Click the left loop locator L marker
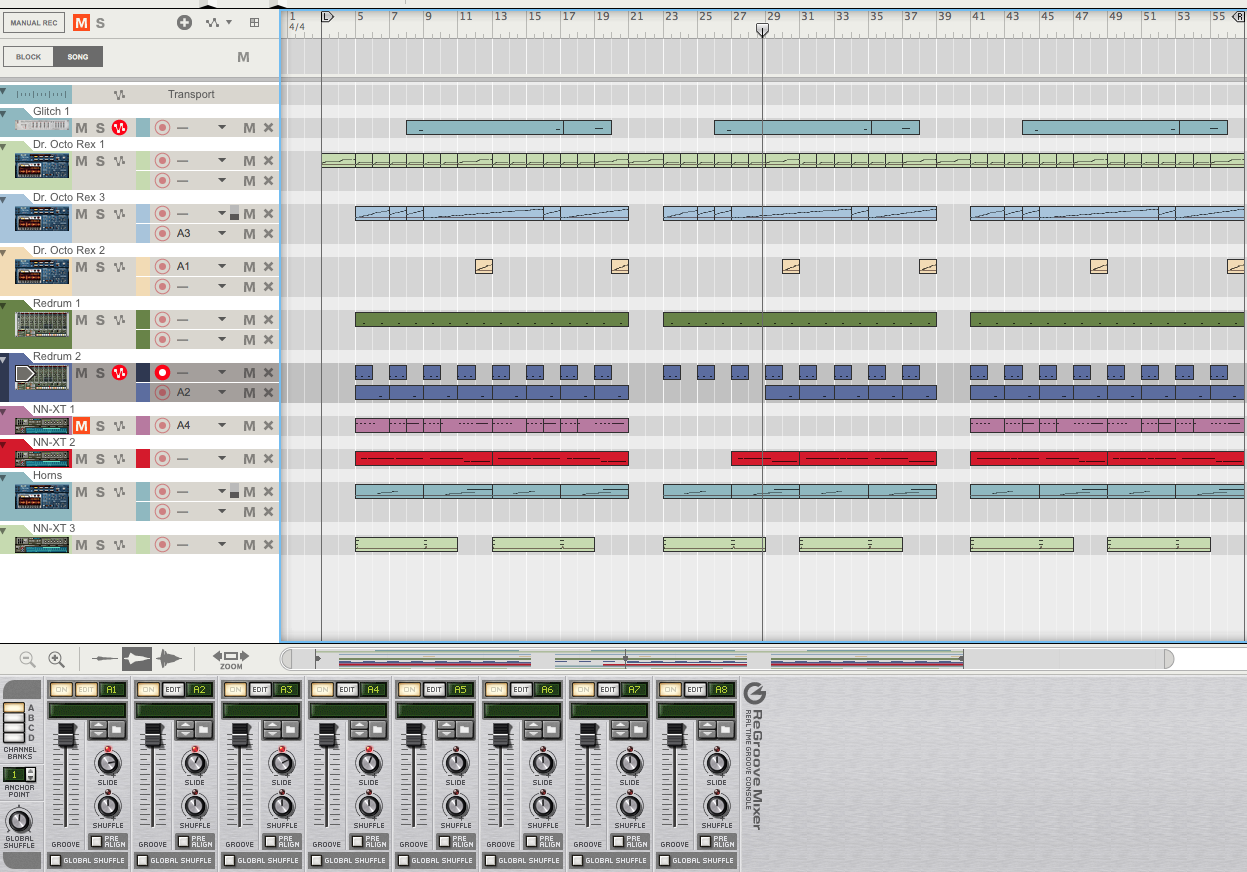The width and height of the screenshot is (1247, 872). coord(327,17)
